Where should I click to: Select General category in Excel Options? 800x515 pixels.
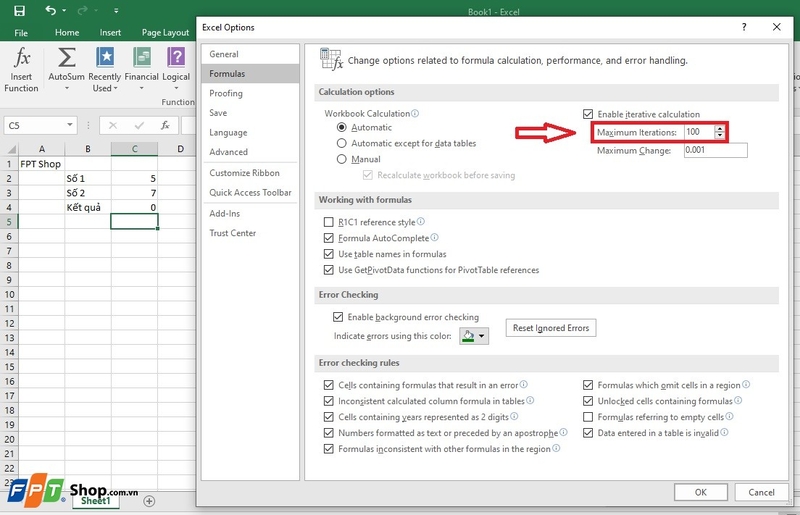click(250, 54)
